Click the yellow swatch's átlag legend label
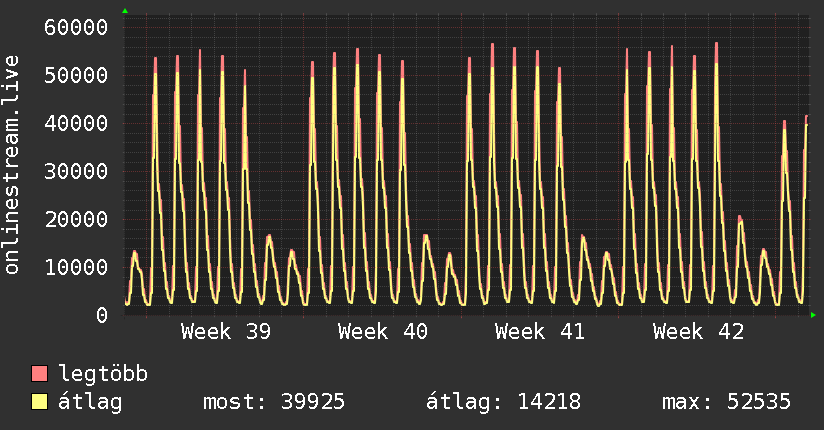 tap(90, 402)
